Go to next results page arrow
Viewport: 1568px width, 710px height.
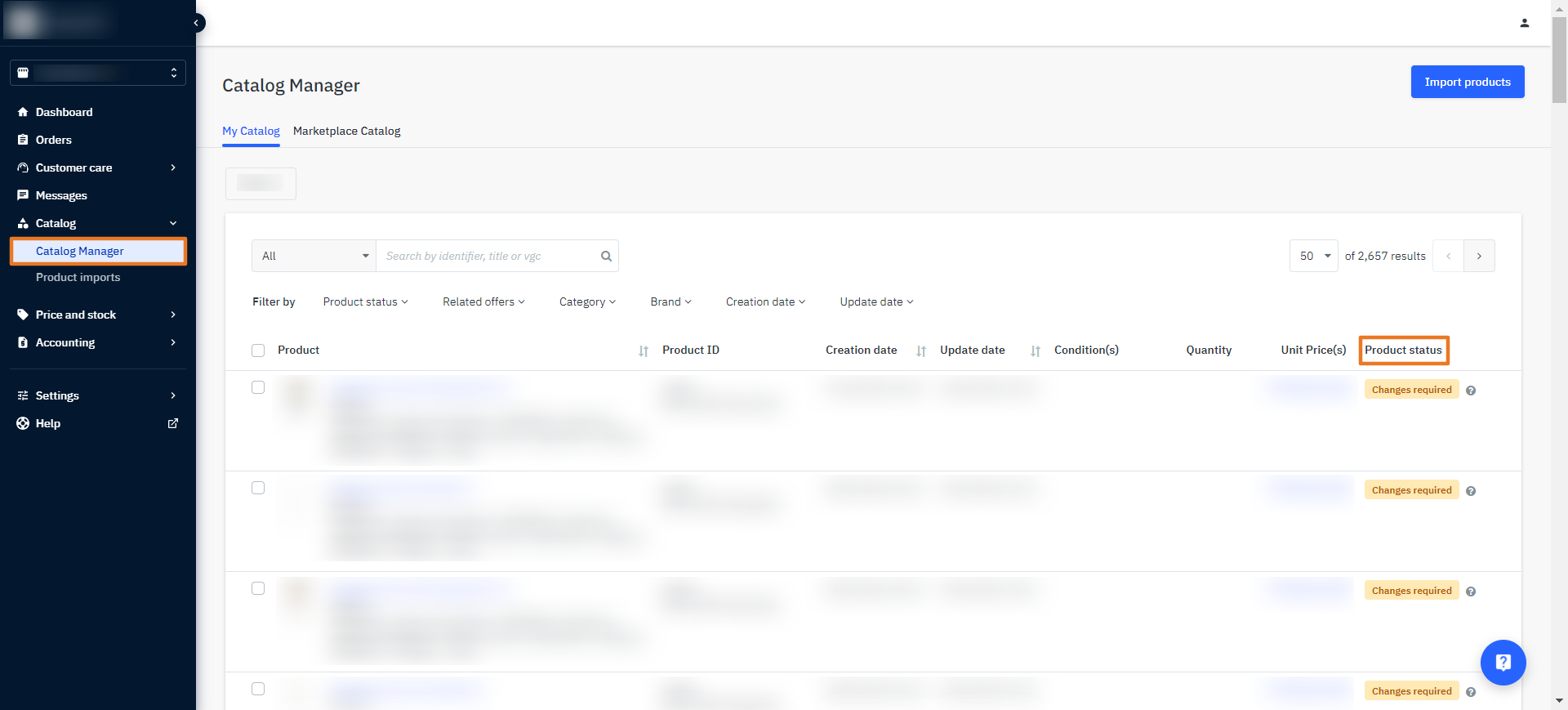1479,256
